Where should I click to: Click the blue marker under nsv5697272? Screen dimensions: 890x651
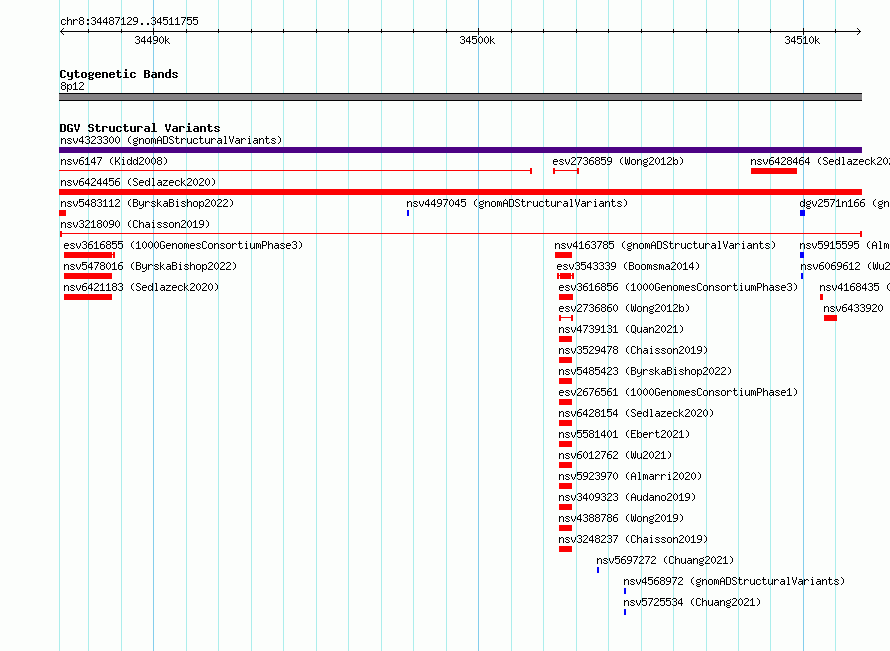pos(598,570)
